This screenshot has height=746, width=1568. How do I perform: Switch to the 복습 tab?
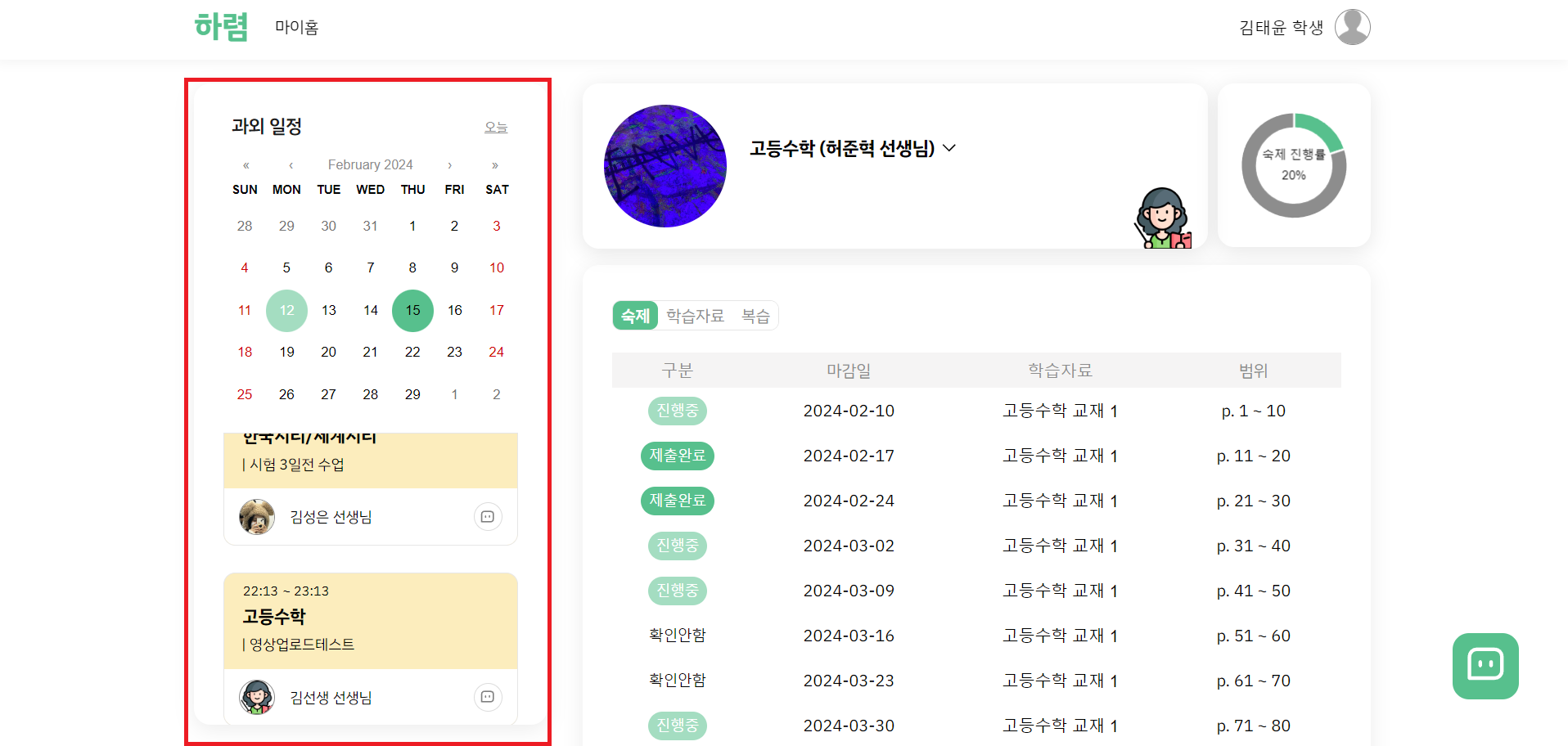[755, 316]
